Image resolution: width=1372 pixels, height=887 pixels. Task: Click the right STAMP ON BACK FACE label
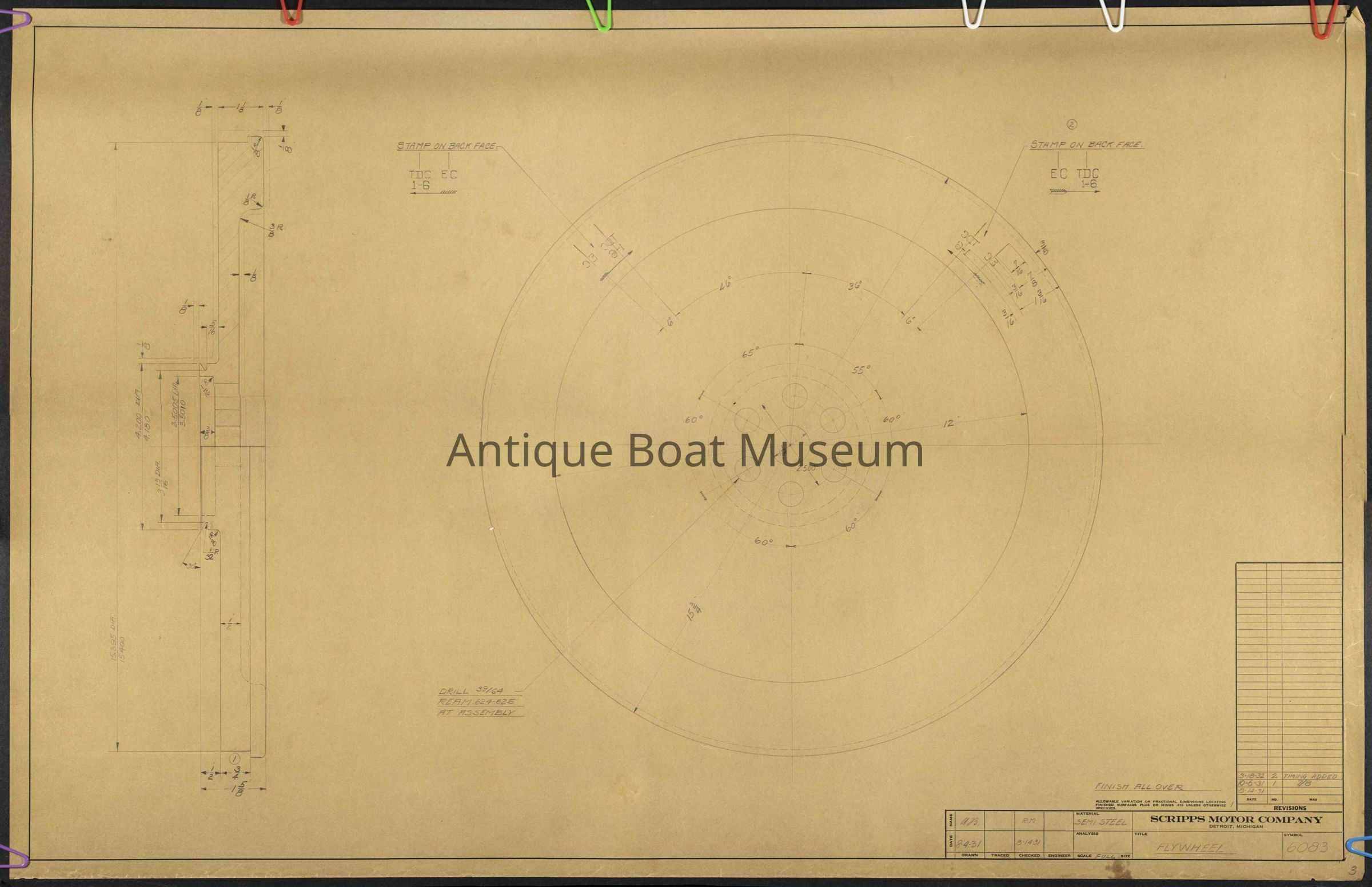coord(1087,145)
